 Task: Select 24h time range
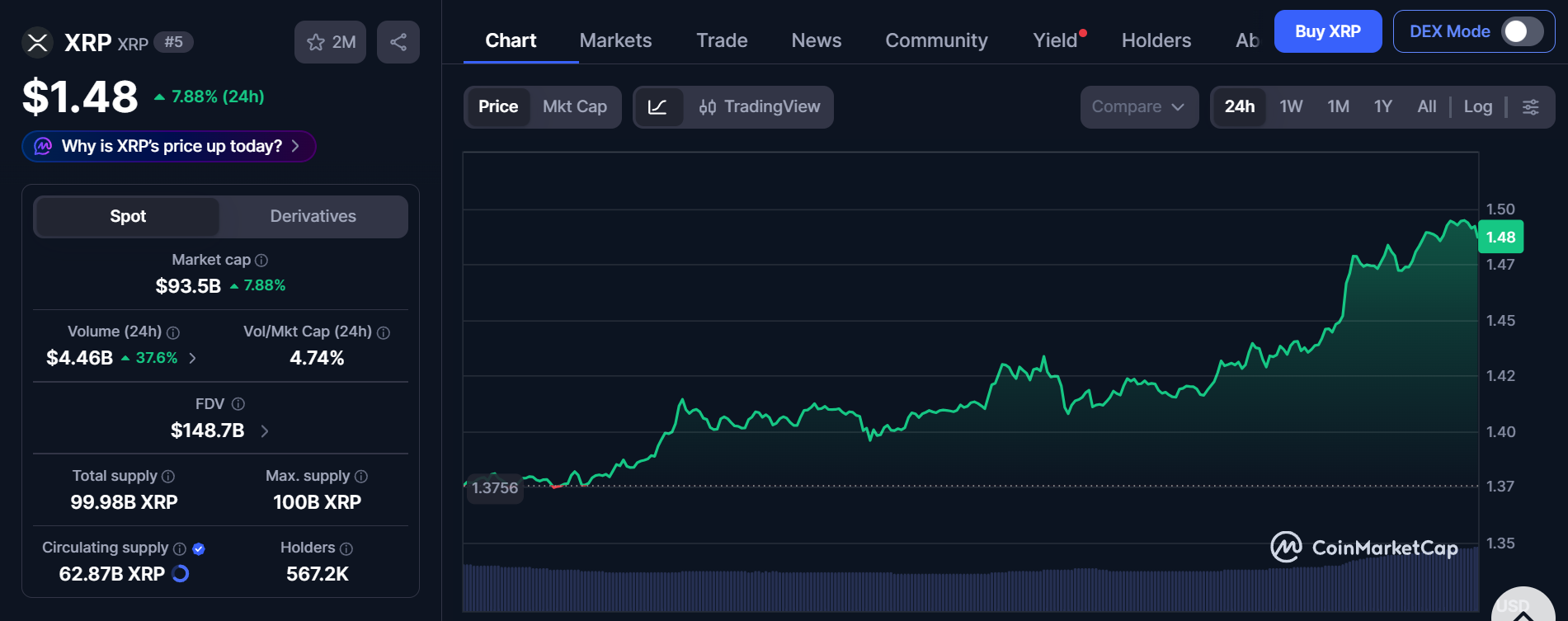pyautogui.click(x=1240, y=107)
